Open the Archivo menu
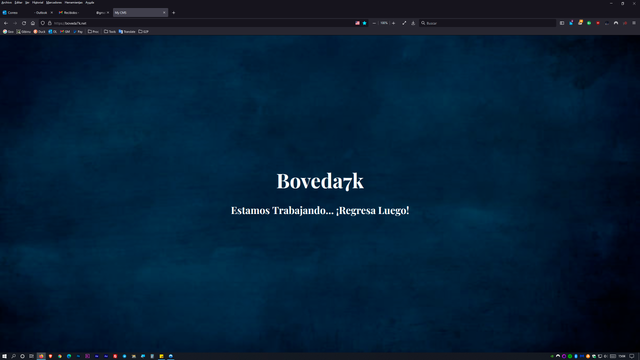Screen dimensions: 640x360 click(7, 2)
